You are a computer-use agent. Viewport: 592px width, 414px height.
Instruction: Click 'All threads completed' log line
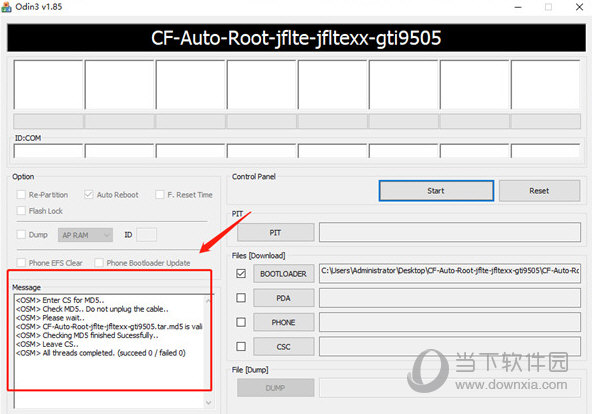[101, 353]
